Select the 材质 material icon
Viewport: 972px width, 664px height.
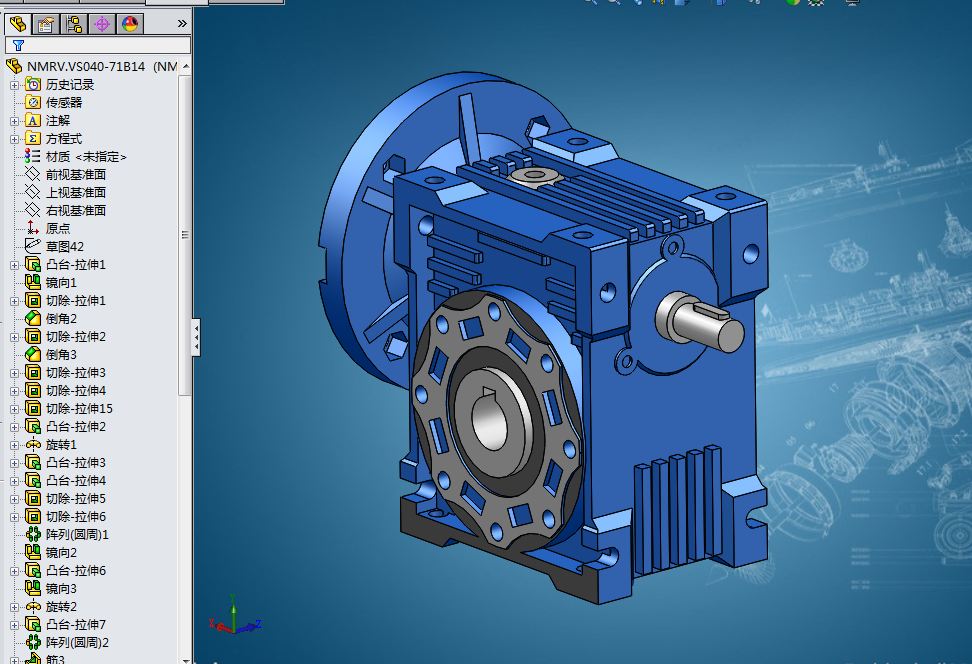pyautogui.click(x=32, y=156)
